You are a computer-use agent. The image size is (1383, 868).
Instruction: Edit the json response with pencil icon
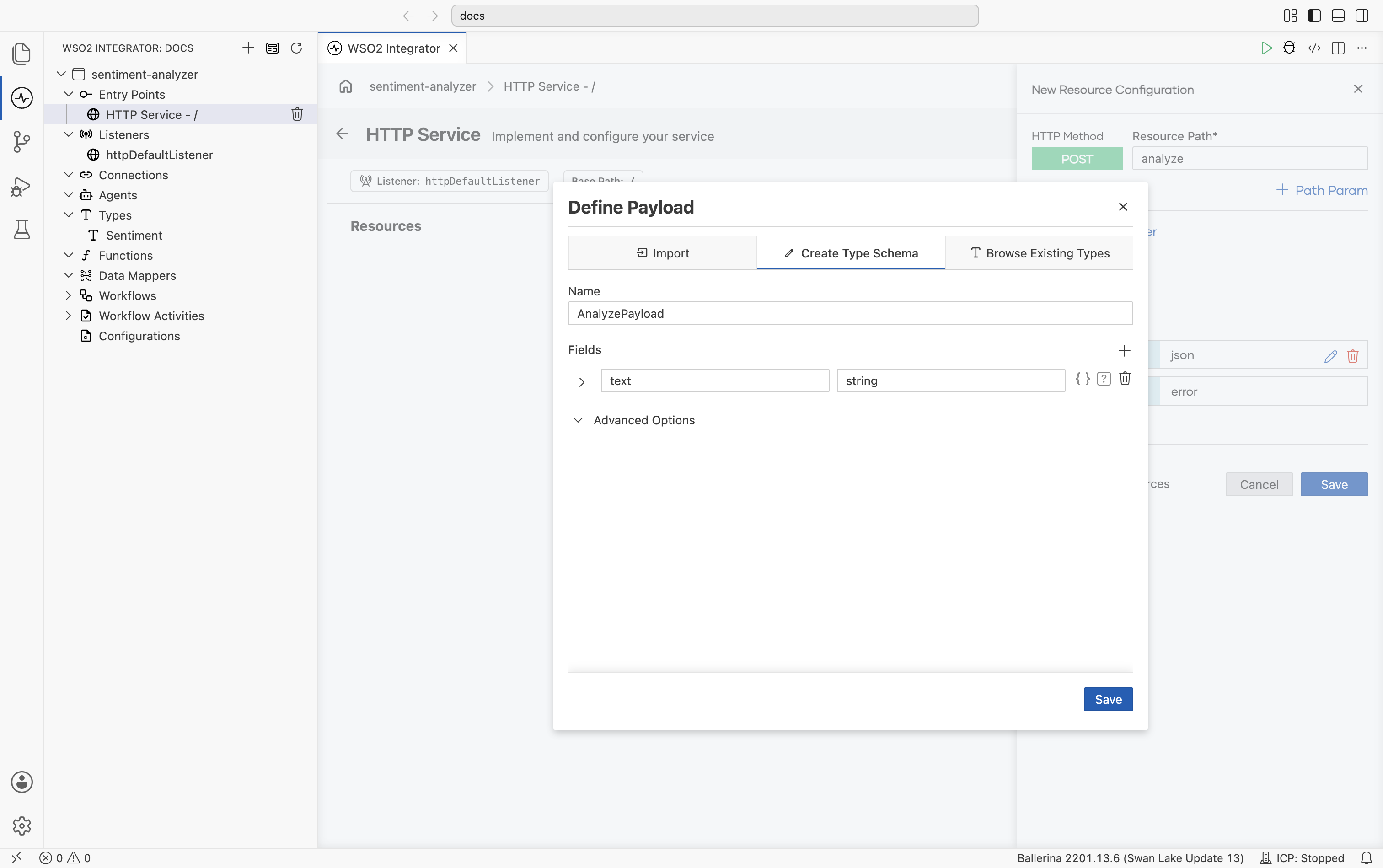click(x=1331, y=356)
